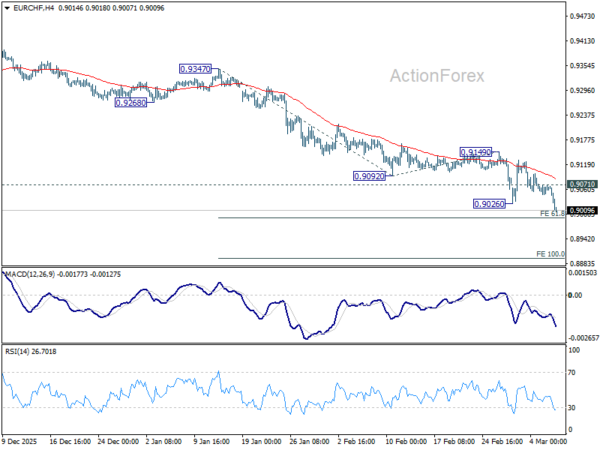The image size is (600, 450).
Task: Click the RSI(14) 26.7018 indicator label
Action: point(31,351)
